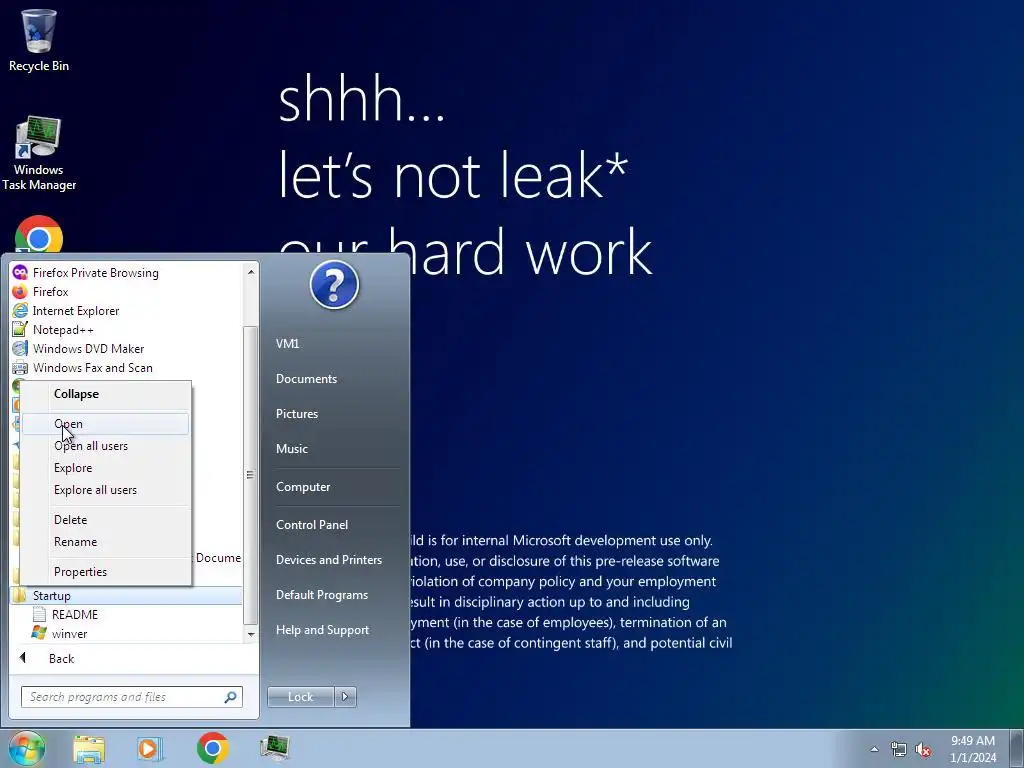Screen dimensions: 1024x768
Task: Click the muted volume tray icon
Action: coord(923,749)
